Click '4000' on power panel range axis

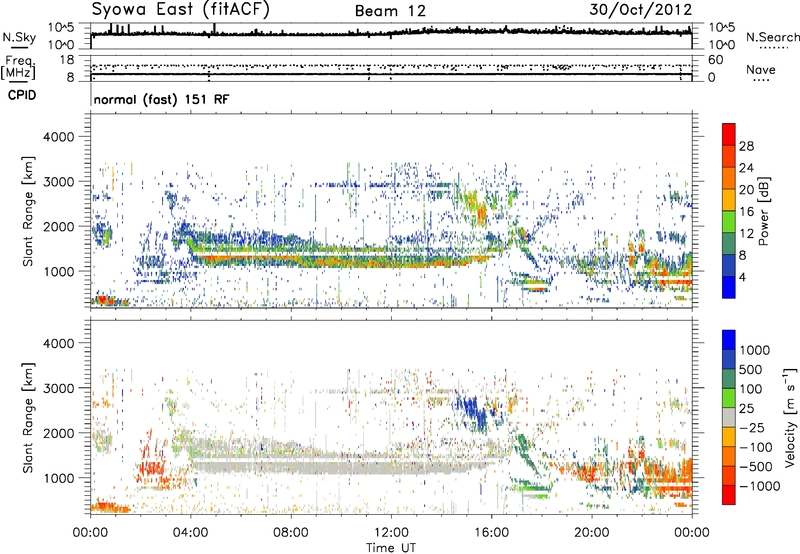point(58,137)
